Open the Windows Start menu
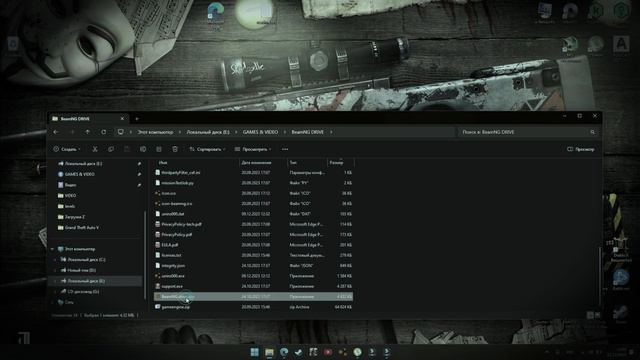Screen dimensions: 640x360 click(254, 352)
